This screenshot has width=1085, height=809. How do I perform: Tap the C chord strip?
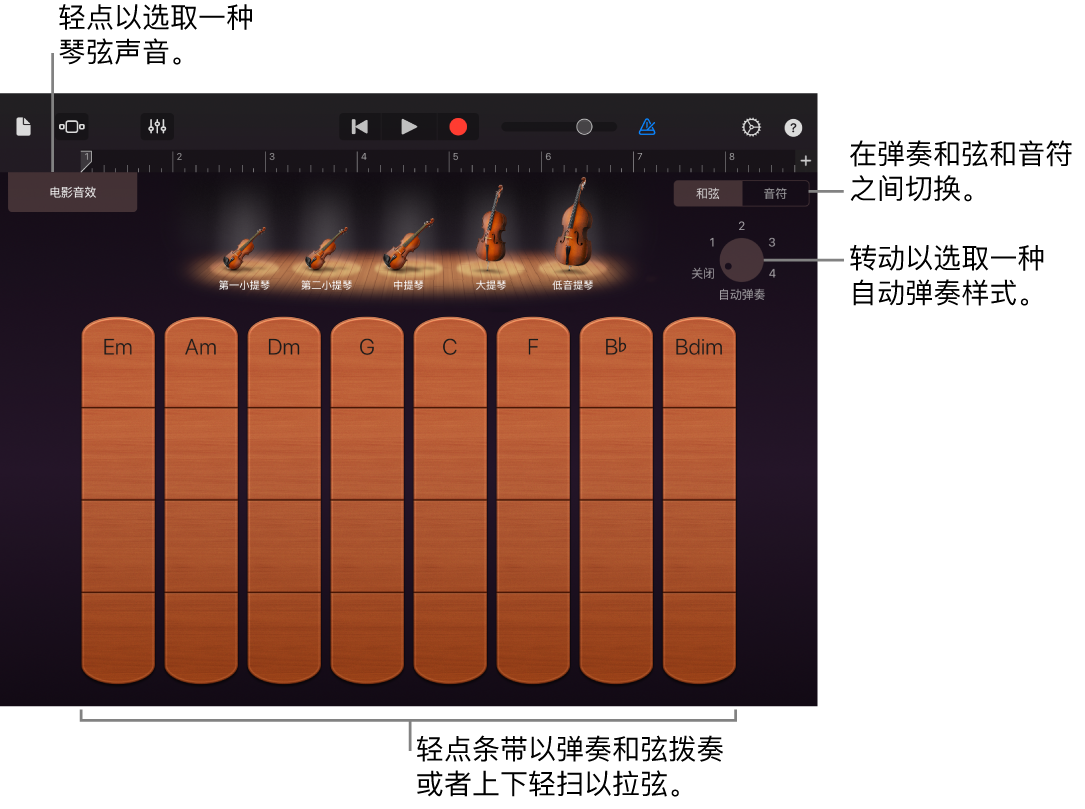450,500
